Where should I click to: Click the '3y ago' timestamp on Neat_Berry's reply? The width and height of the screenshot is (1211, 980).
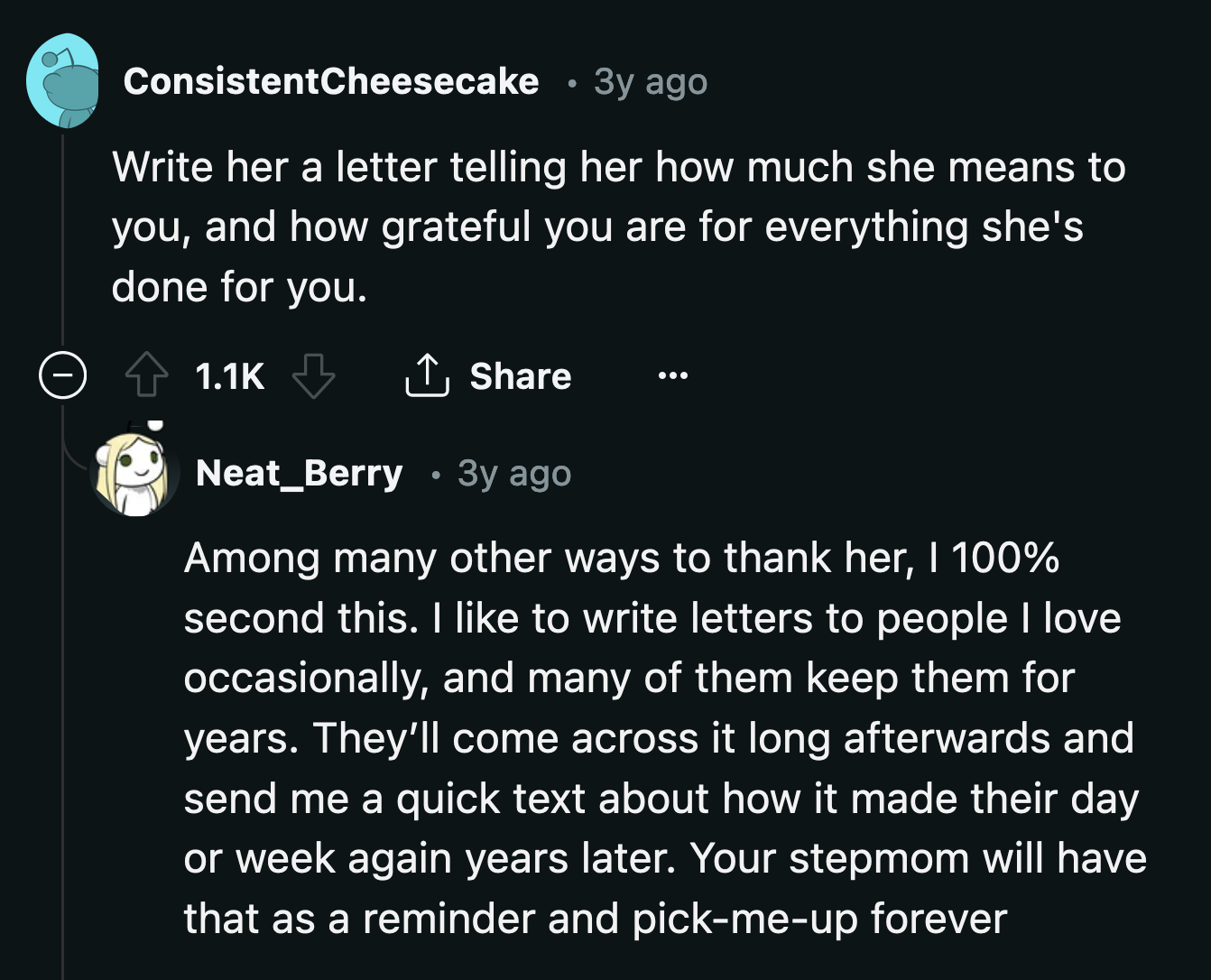click(x=513, y=473)
